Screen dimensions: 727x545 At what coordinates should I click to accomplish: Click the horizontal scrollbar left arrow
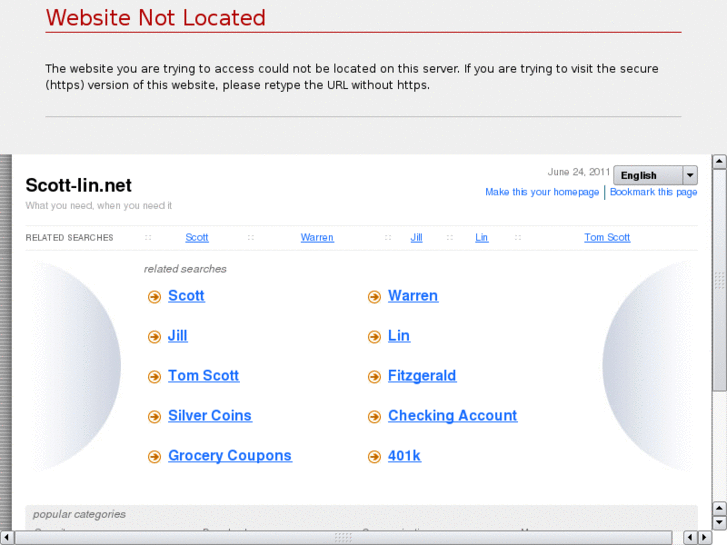[x=8, y=538]
